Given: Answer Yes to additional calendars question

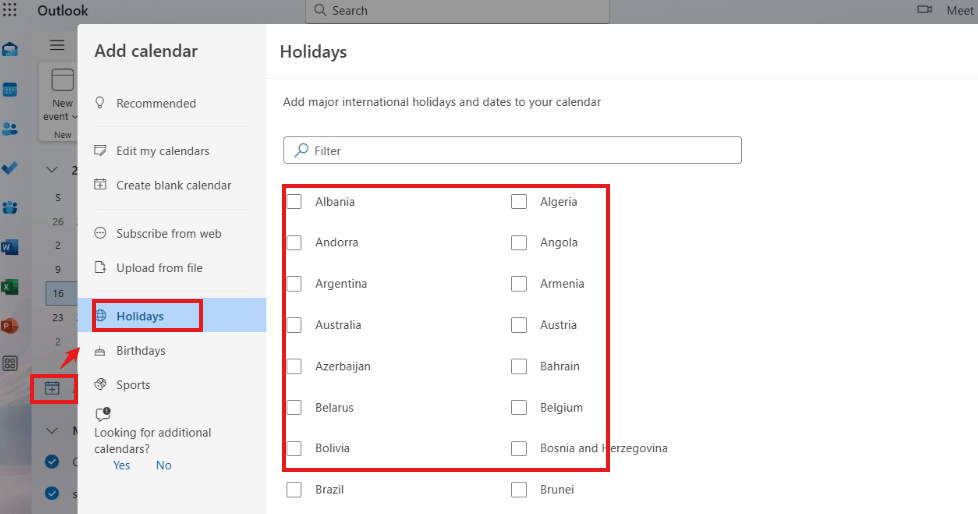Looking at the screenshot, I should (x=122, y=465).
